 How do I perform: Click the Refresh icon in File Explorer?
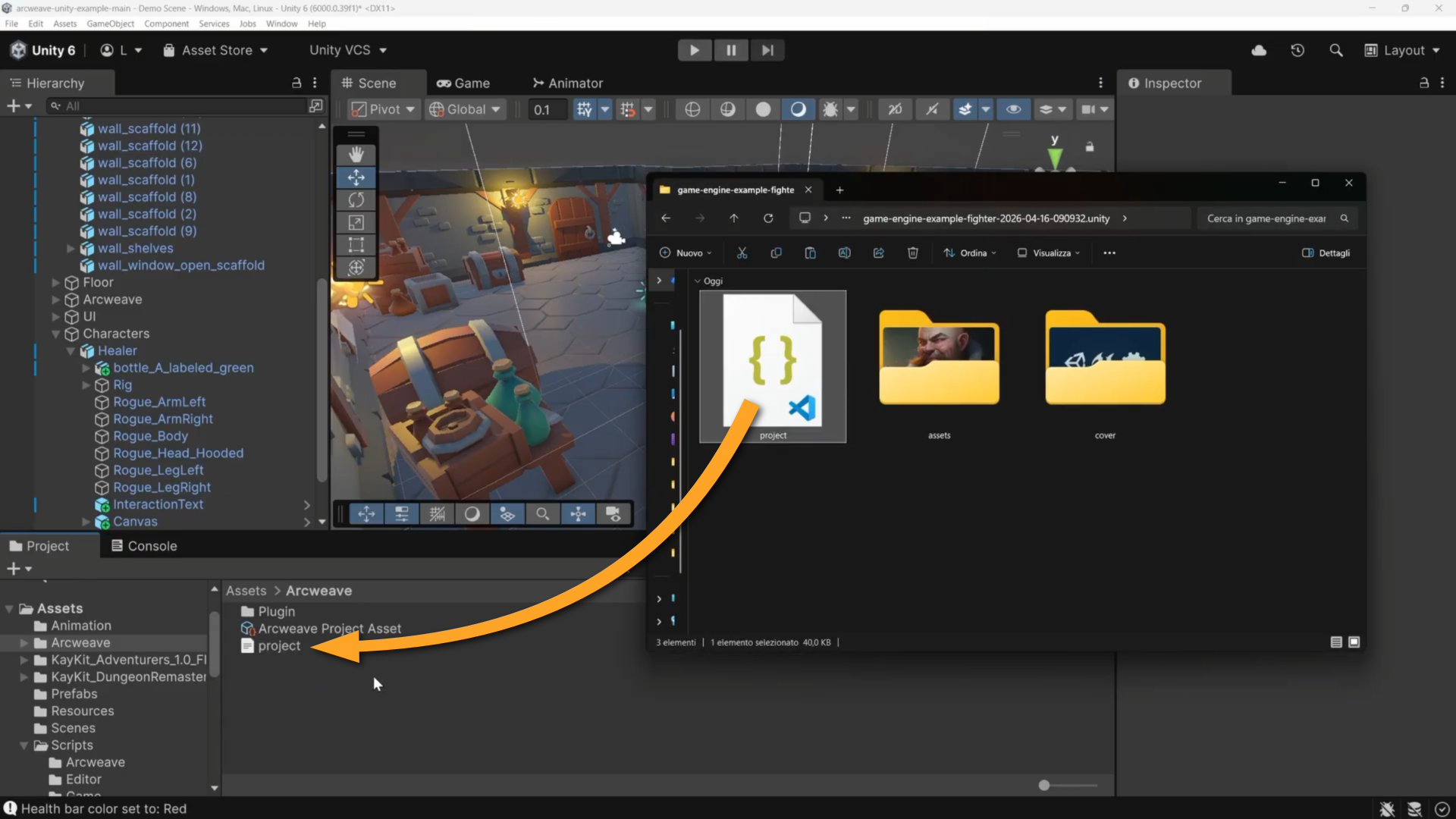click(768, 218)
